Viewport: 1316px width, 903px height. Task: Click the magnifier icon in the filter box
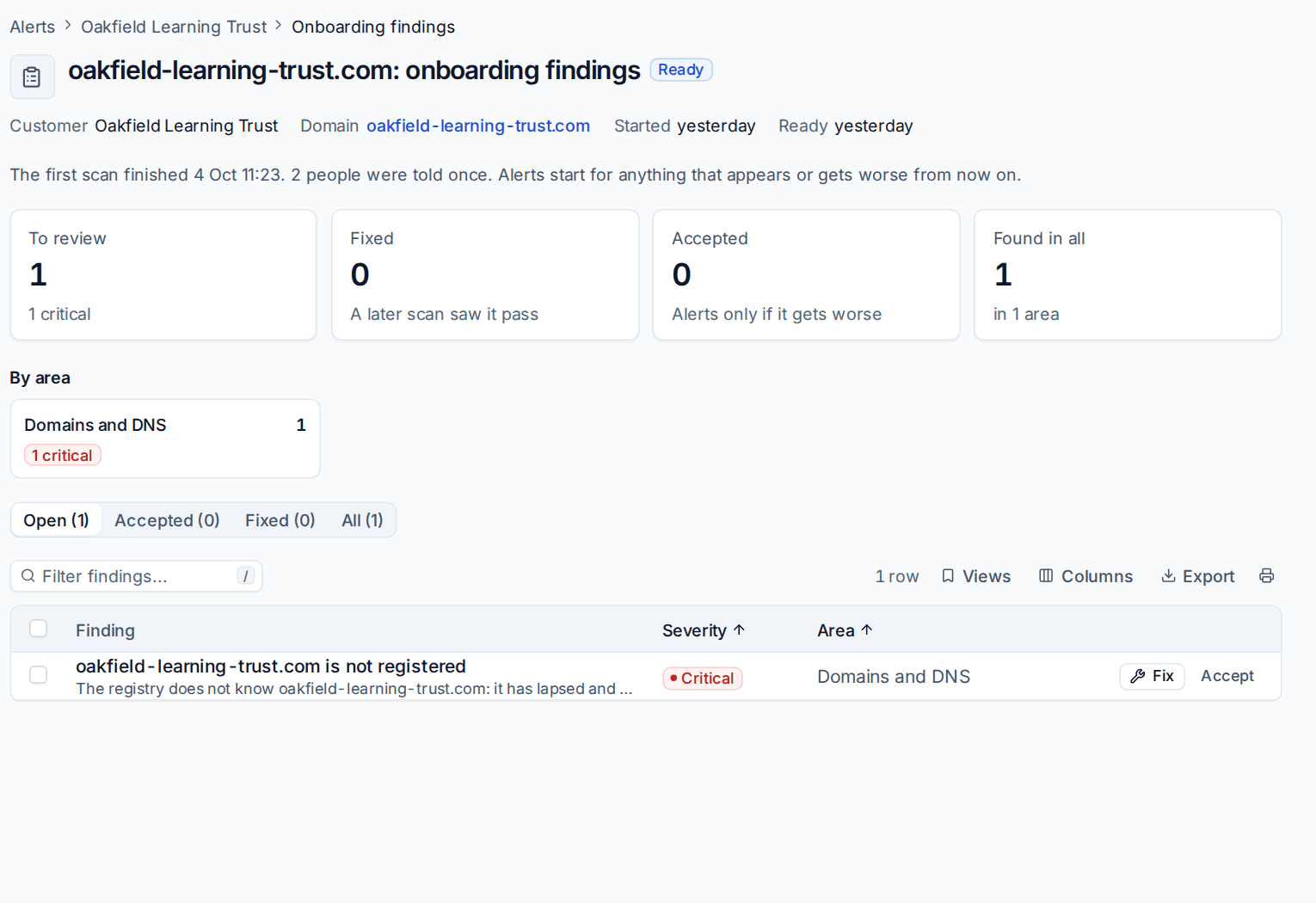pyautogui.click(x=28, y=576)
